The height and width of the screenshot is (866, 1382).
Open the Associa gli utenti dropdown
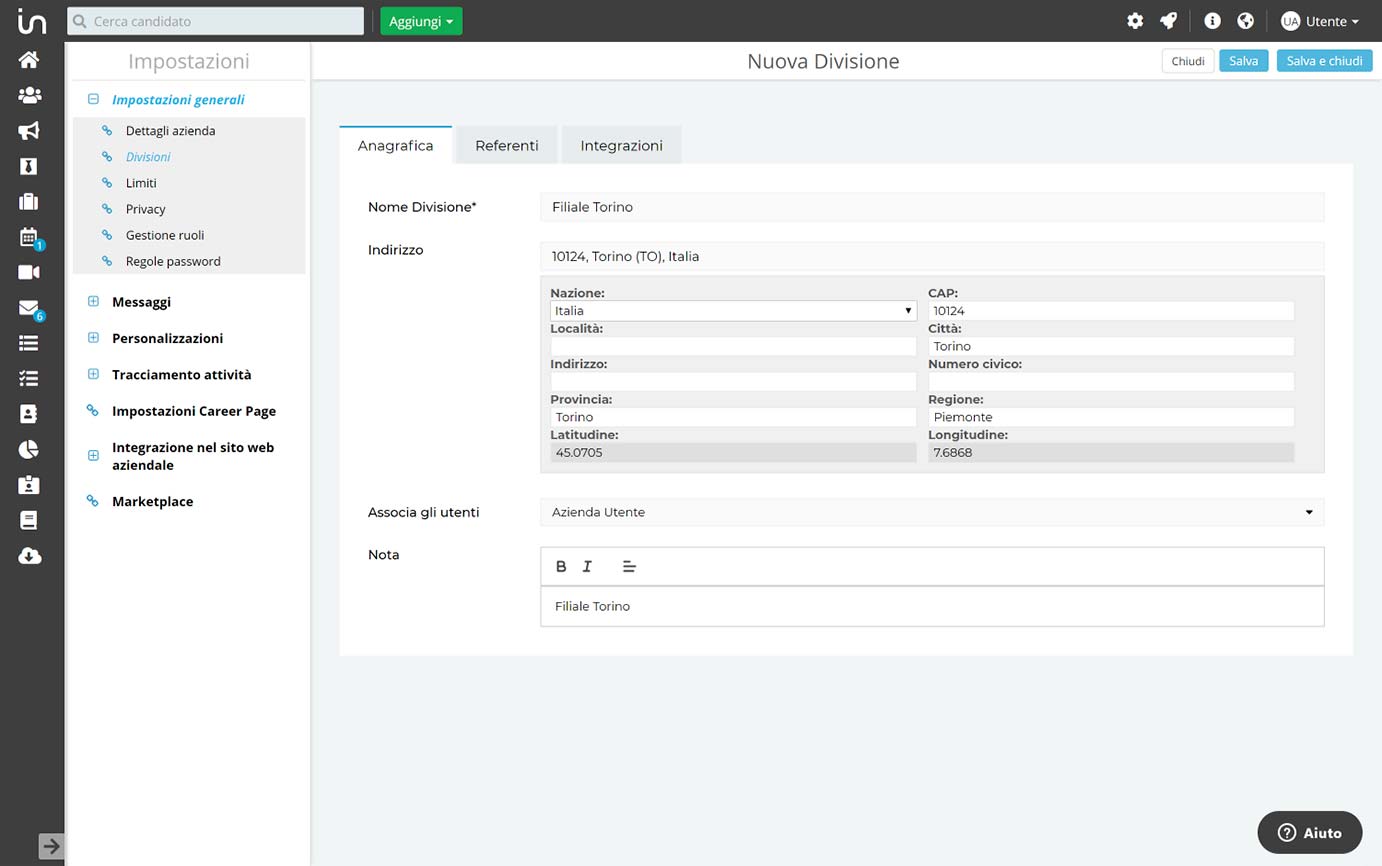pyautogui.click(x=932, y=512)
